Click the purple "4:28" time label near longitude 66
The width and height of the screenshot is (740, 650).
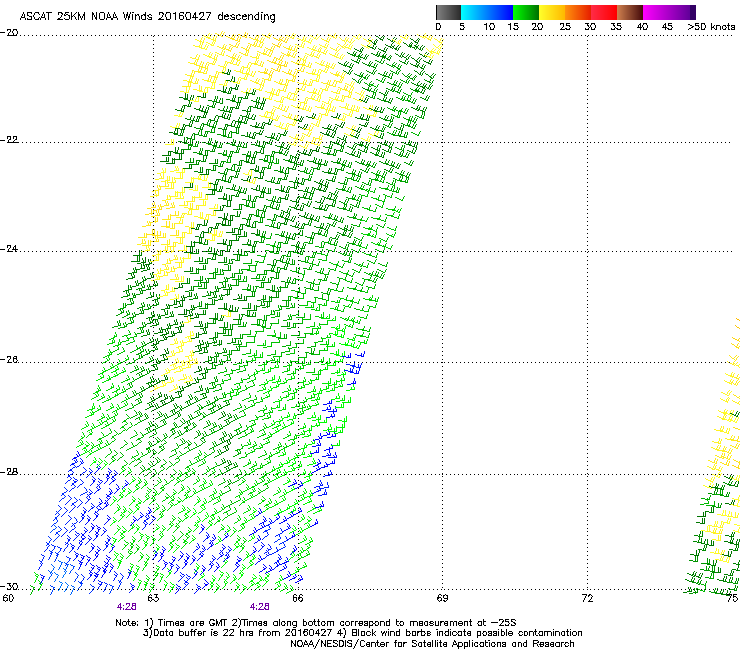(x=260, y=607)
